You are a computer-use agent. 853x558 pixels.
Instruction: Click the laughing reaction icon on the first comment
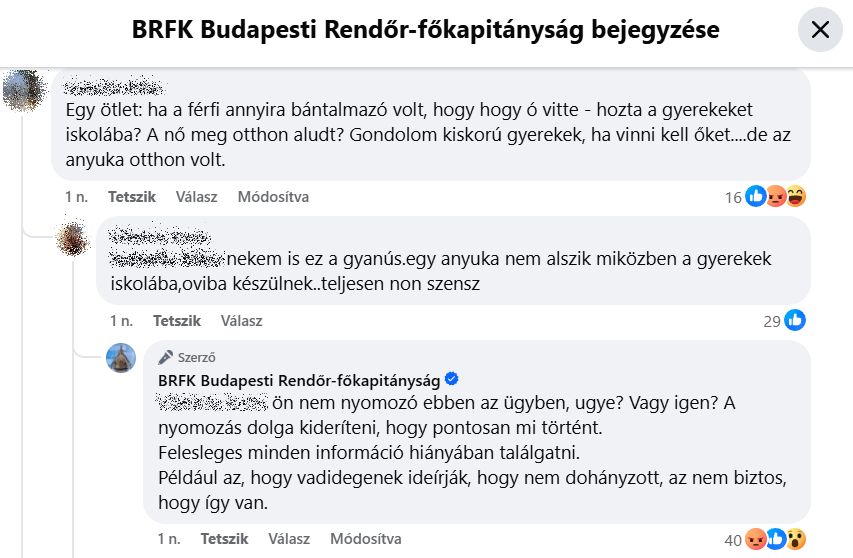click(x=796, y=196)
